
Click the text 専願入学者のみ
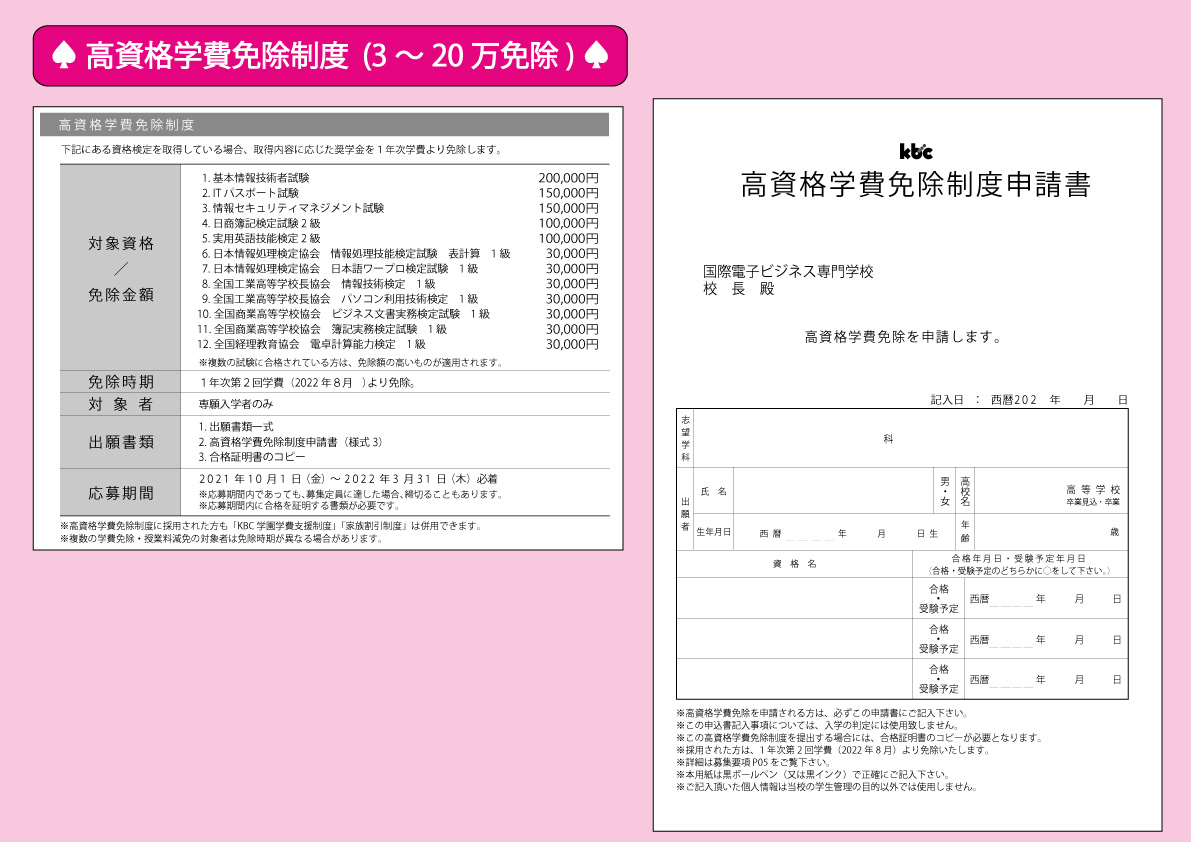click(236, 404)
